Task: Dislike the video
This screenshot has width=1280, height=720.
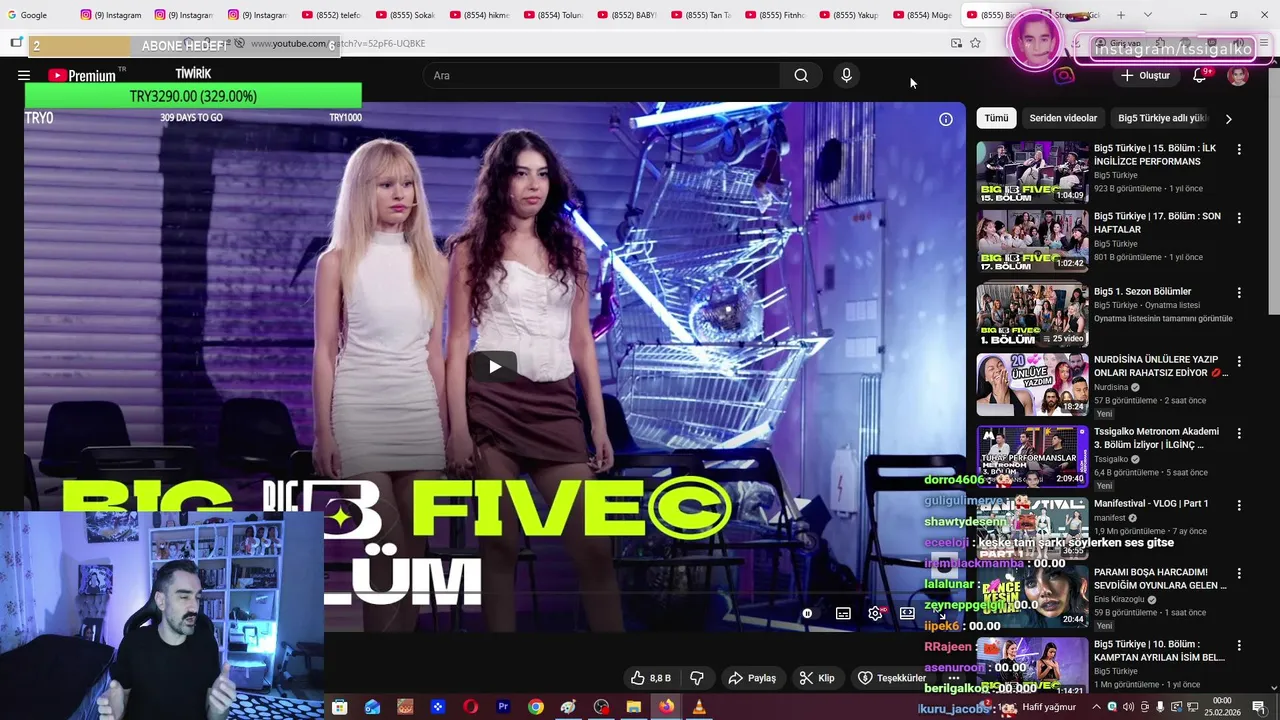Action: click(x=697, y=678)
